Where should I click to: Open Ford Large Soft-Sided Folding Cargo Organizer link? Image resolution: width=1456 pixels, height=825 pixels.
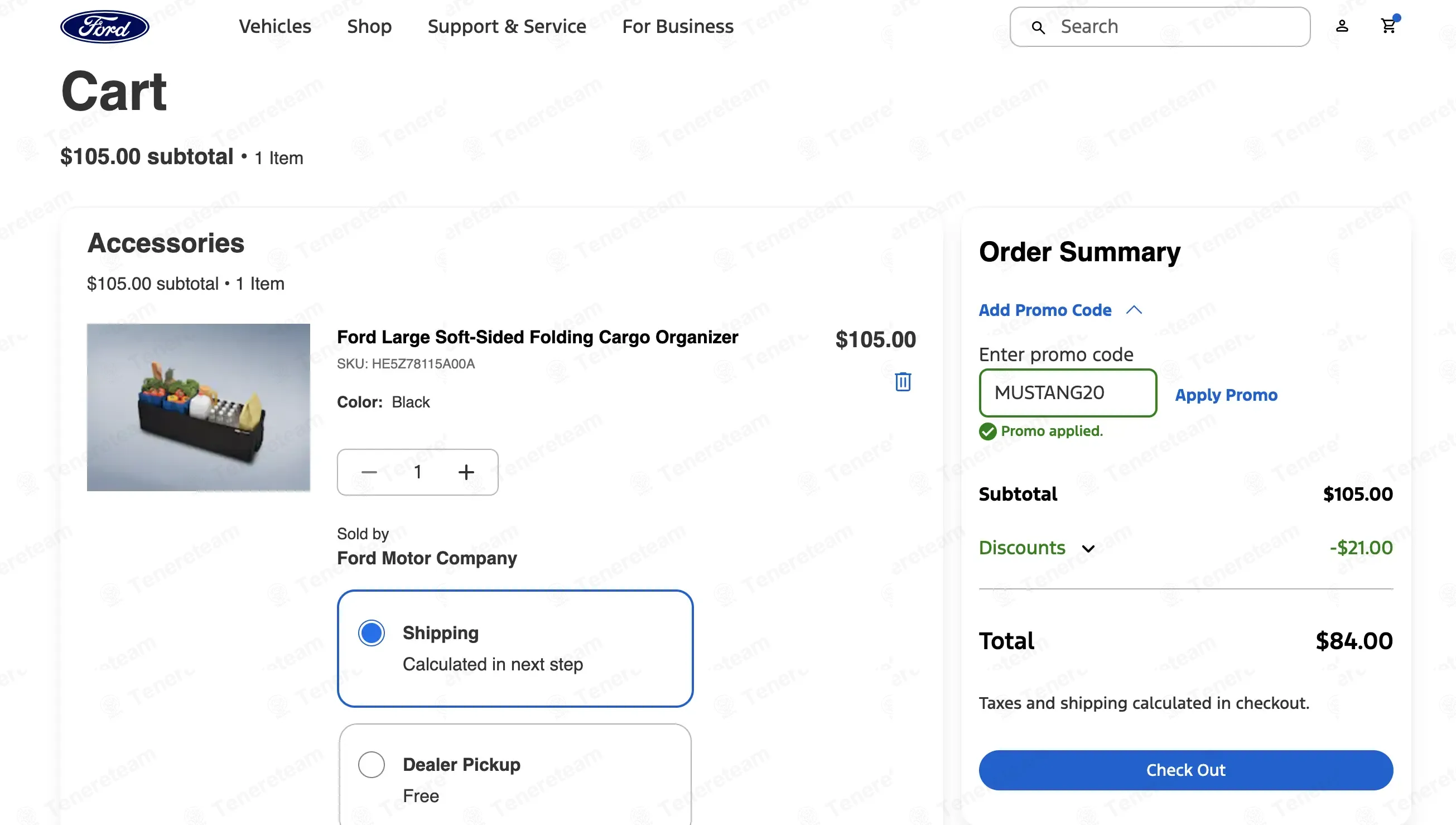(x=537, y=337)
